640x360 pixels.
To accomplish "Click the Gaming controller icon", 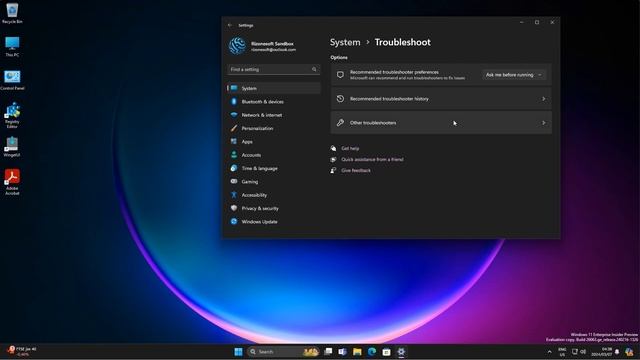I will pos(234,182).
